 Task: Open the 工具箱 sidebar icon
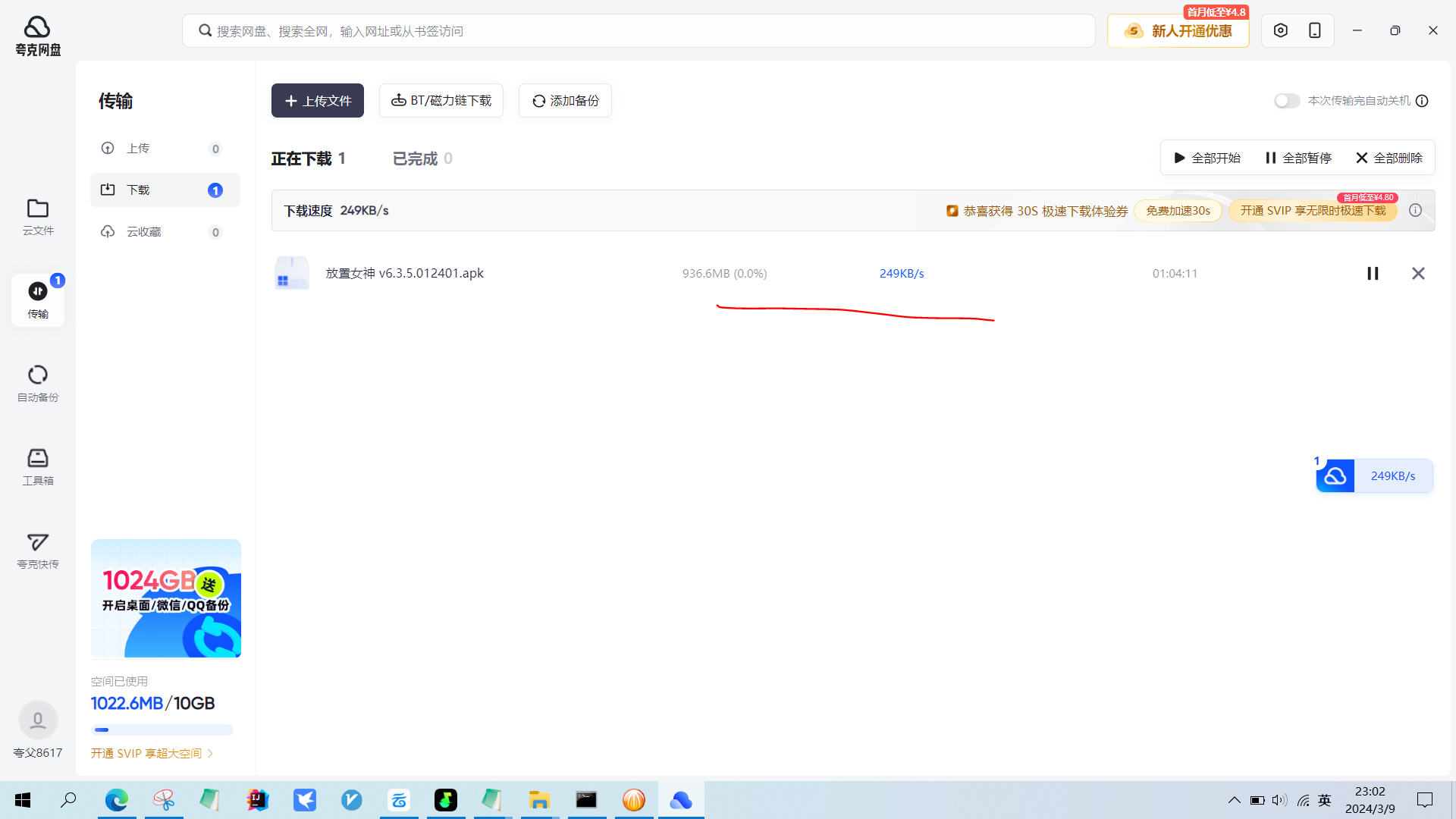38,467
